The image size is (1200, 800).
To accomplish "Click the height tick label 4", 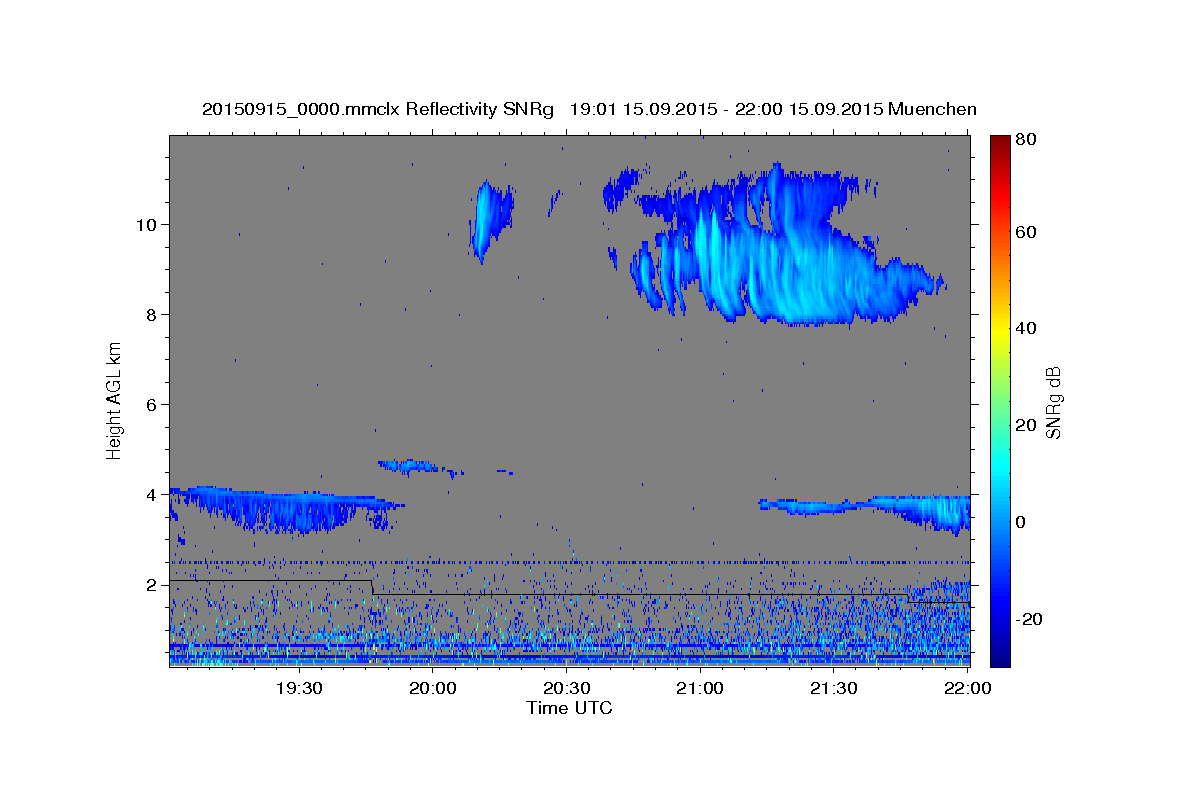I will point(152,495).
